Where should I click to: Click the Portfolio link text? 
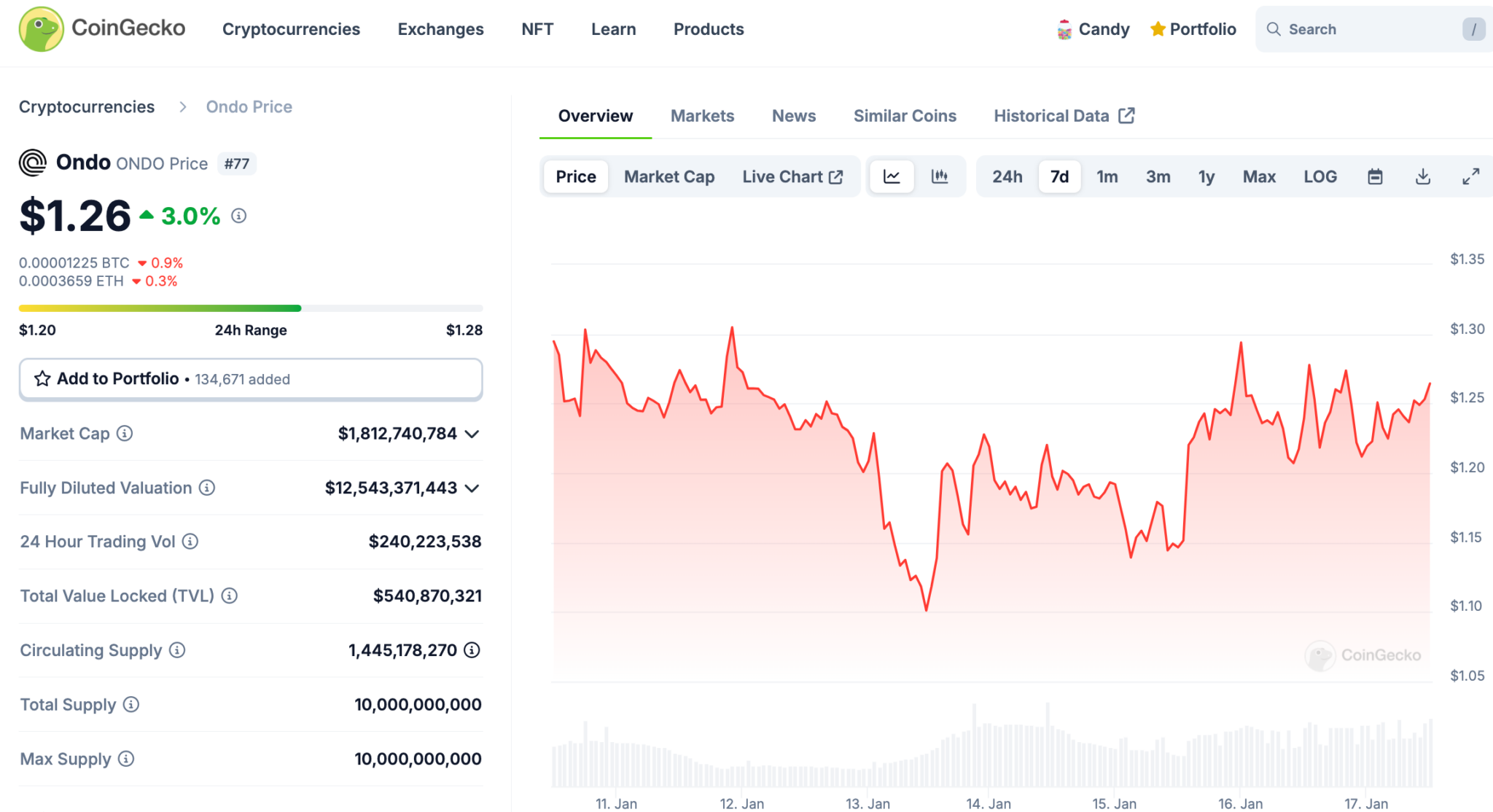point(1203,29)
